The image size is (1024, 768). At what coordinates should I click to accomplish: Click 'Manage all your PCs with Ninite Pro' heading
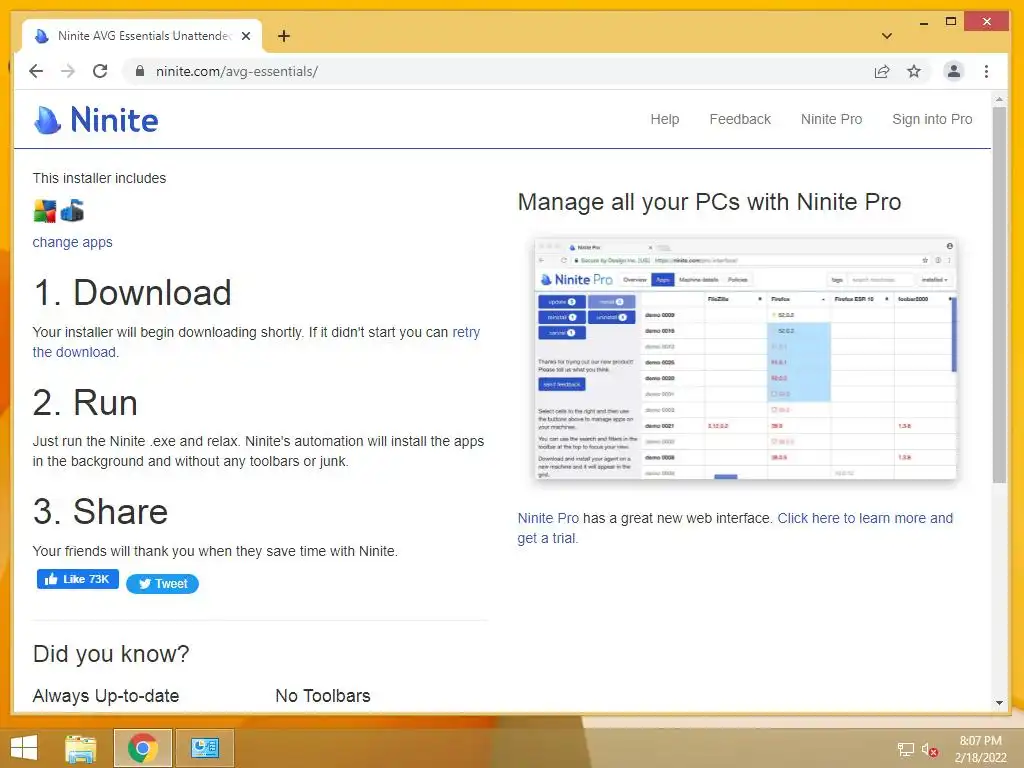coord(709,202)
